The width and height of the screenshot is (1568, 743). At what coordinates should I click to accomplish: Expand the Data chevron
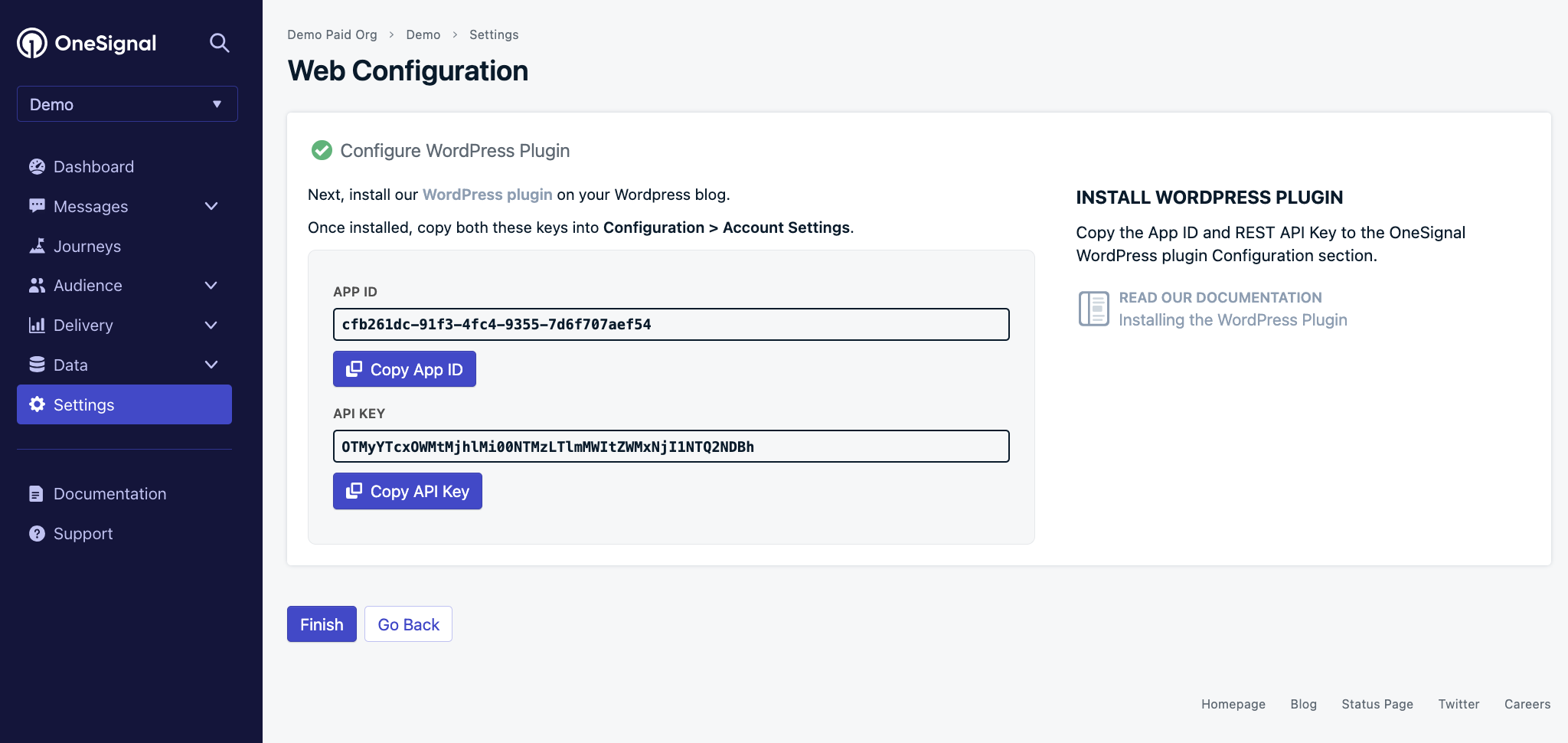211,365
